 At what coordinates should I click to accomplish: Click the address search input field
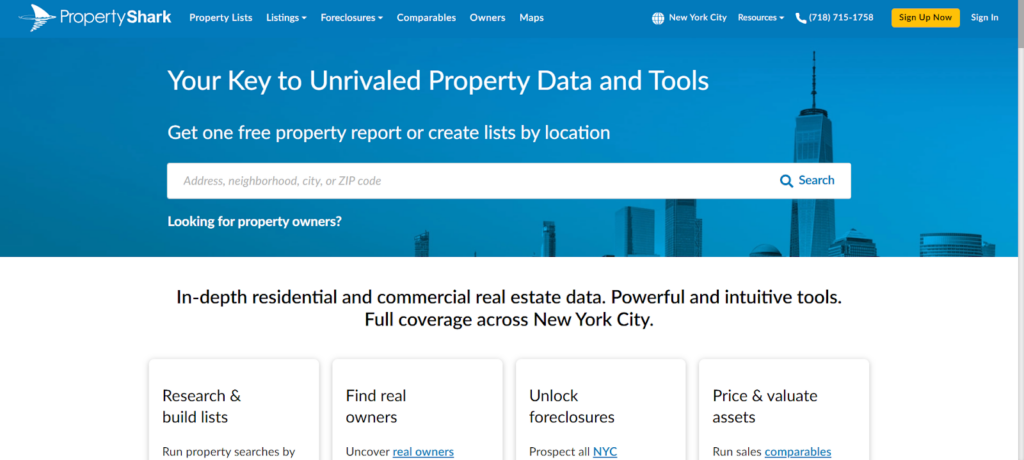(470, 181)
